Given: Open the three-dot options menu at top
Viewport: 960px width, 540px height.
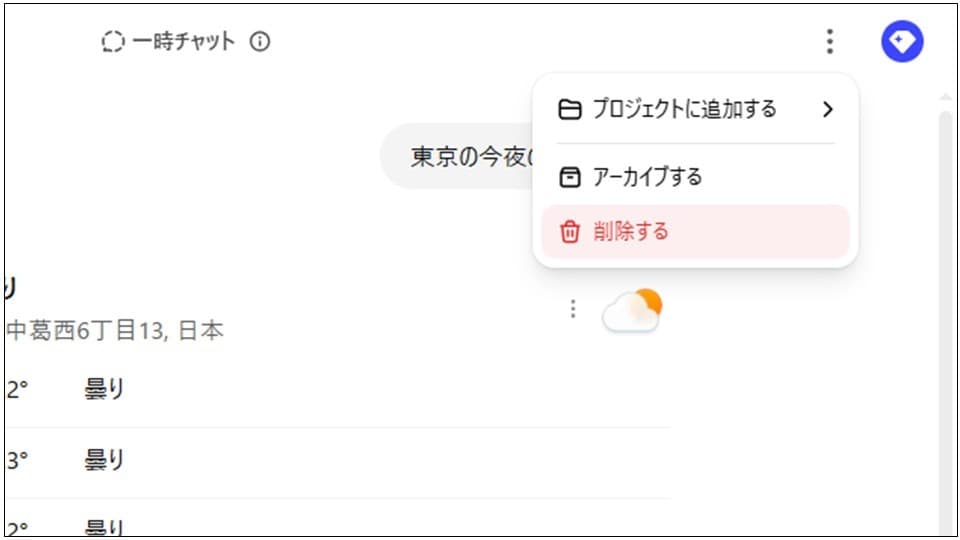Looking at the screenshot, I should [830, 42].
